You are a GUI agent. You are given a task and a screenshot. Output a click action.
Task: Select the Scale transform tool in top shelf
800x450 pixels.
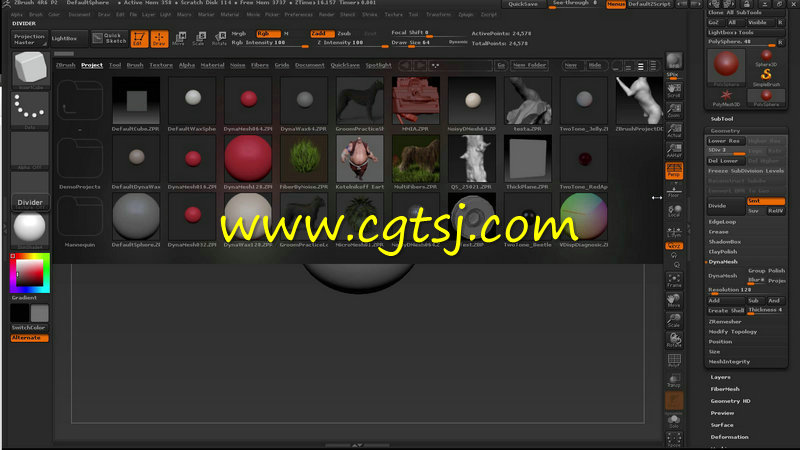(x=199, y=39)
